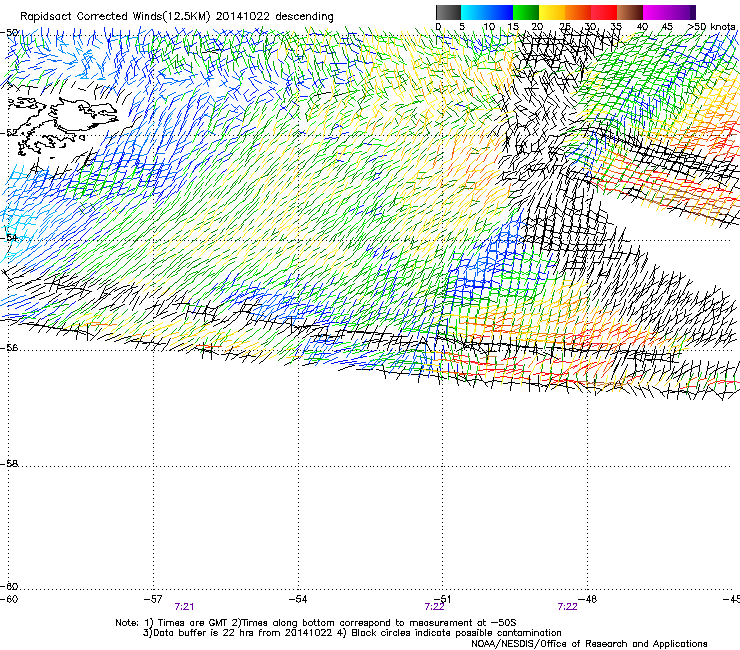Click the 'NOAA/NESDIS/Office of Research and Applications' credit

click(x=589, y=644)
